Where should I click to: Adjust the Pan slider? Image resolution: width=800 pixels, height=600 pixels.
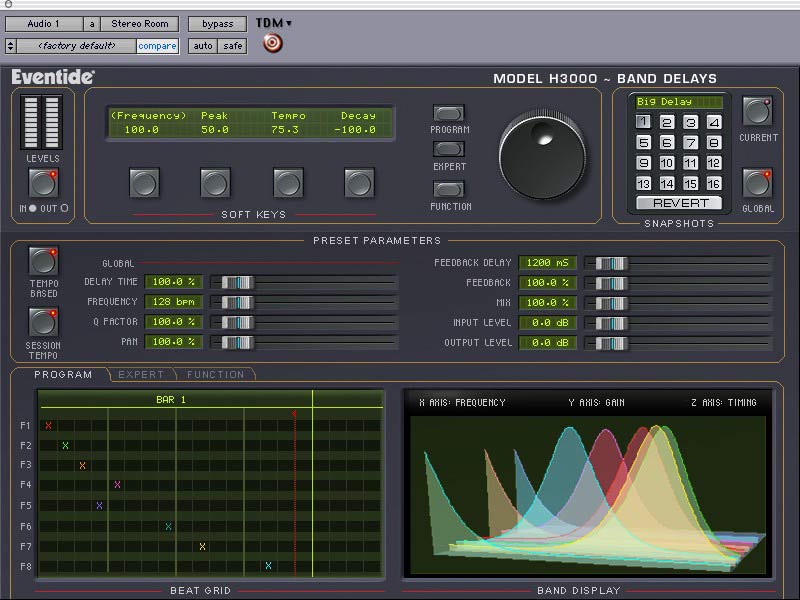click(x=238, y=342)
